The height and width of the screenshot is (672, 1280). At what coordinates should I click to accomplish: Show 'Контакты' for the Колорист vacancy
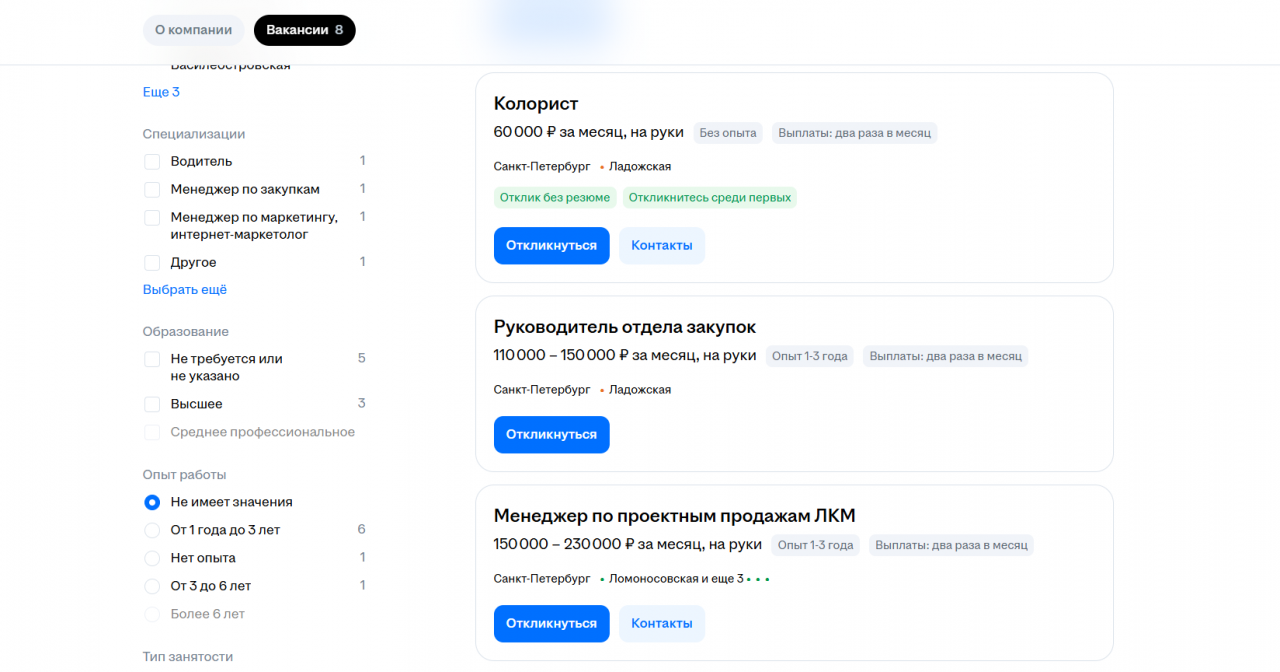pos(661,246)
